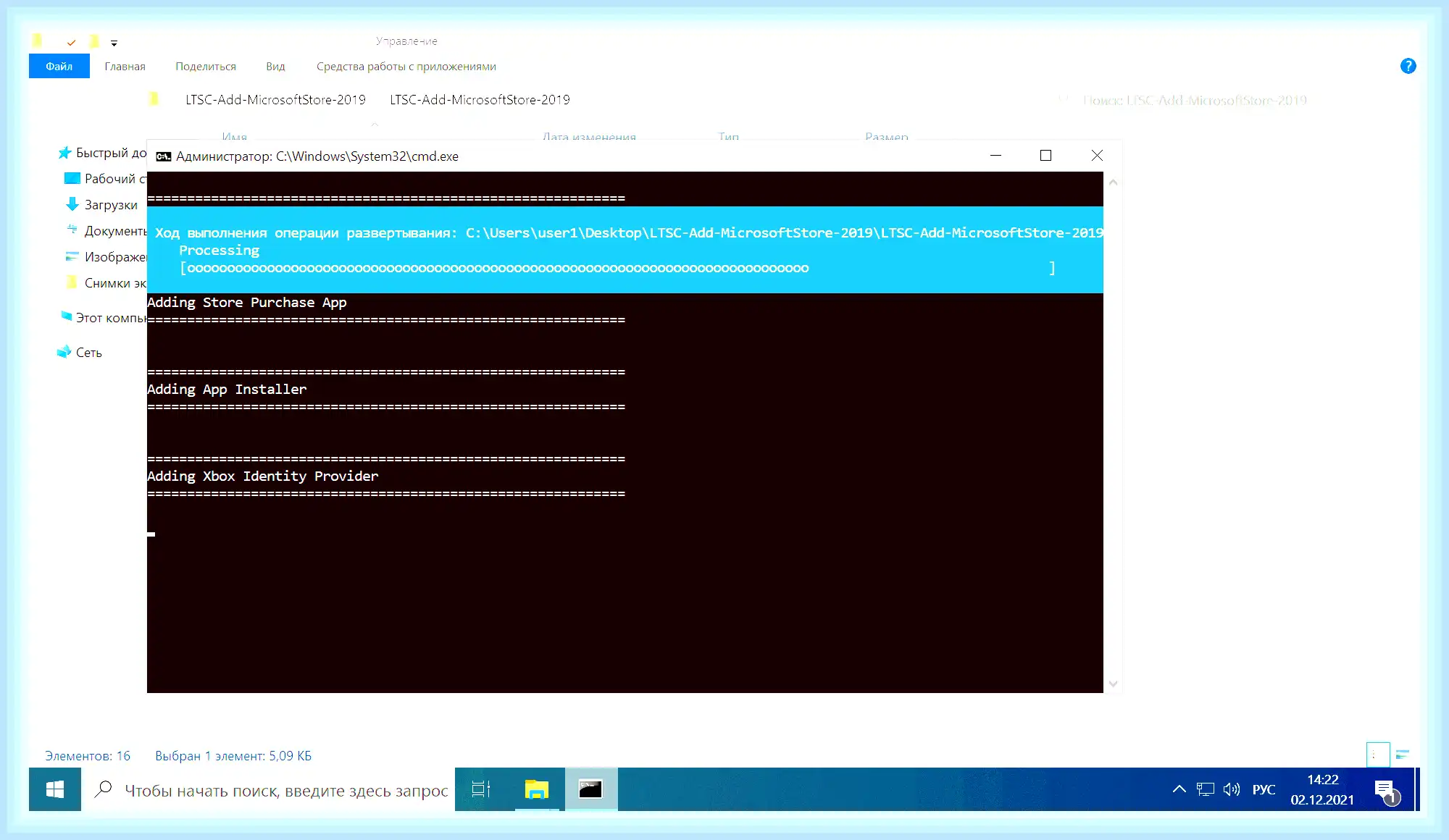Screen dimensions: 1449x840
Task: Click cmd scrollbar up arrow
Action: pos(1114,182)
